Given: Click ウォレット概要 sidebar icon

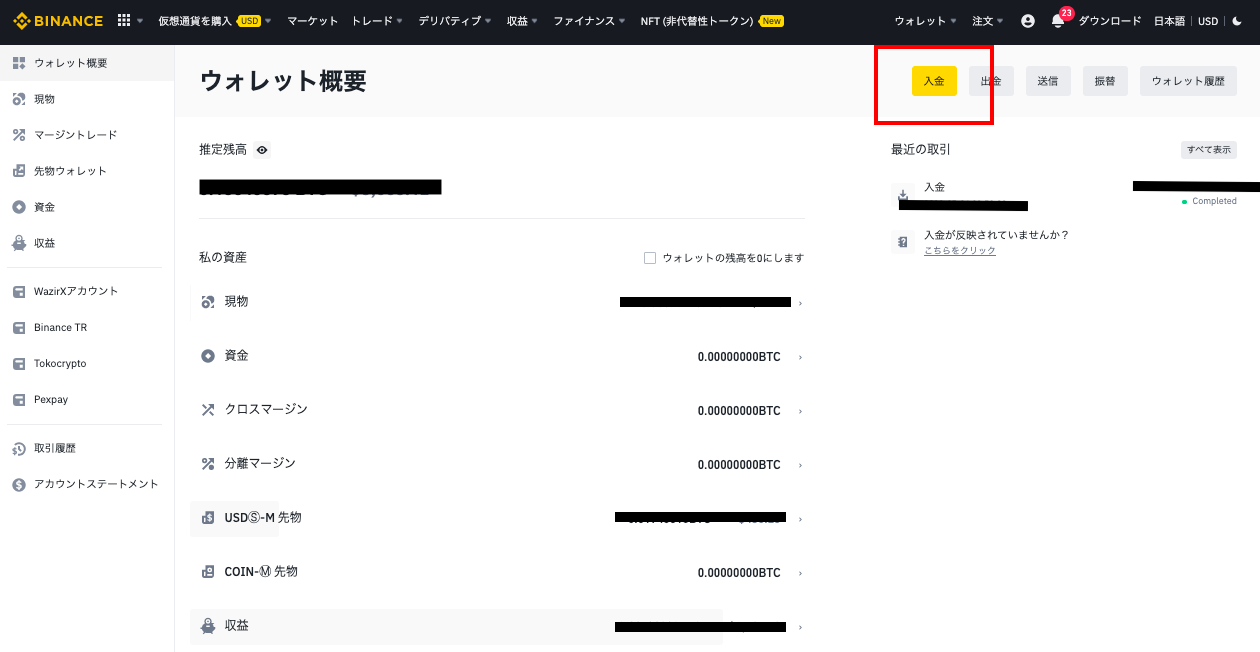Looking at the screenshot, I should click(18, 63).
